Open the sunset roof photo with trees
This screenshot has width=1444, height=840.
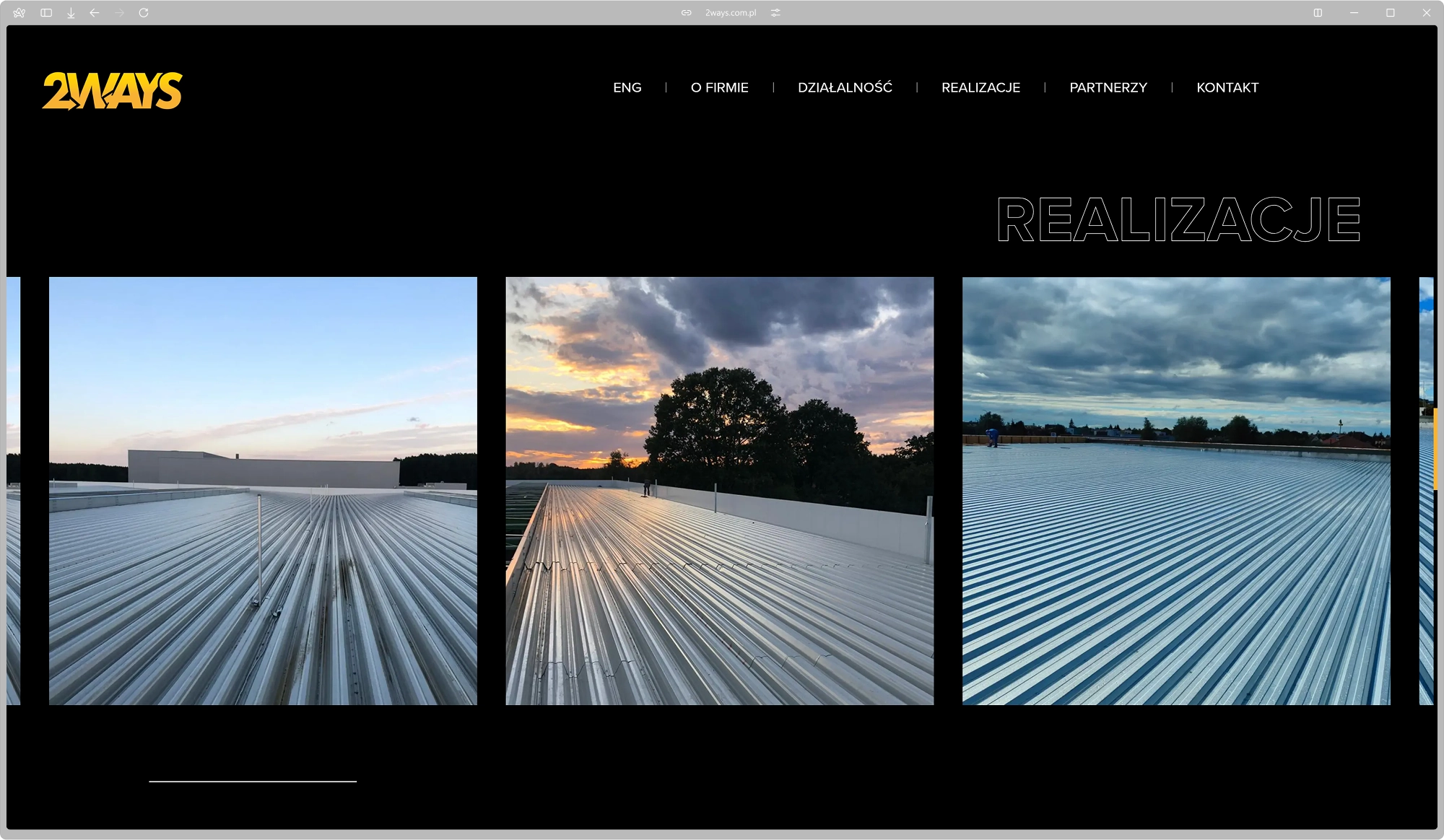point(720,491)
